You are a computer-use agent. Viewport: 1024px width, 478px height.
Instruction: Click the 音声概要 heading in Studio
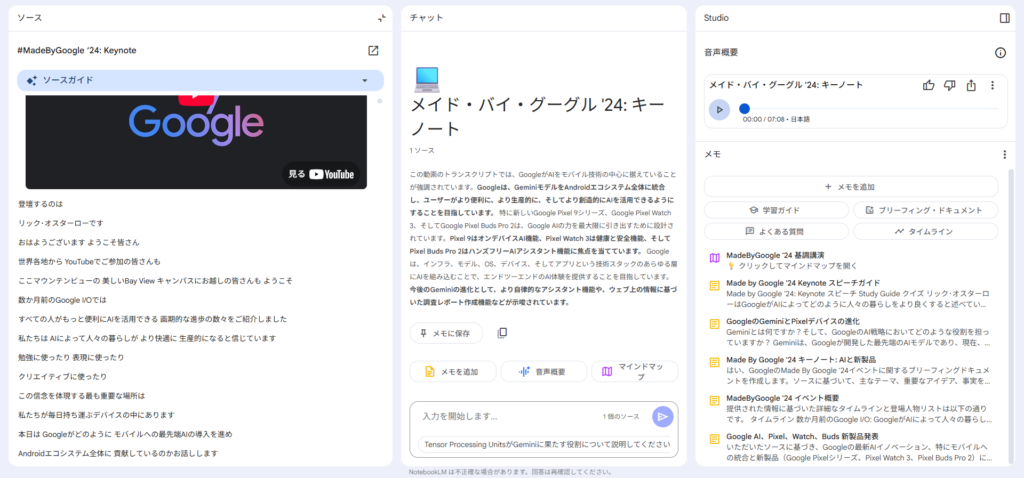point(721,53)
